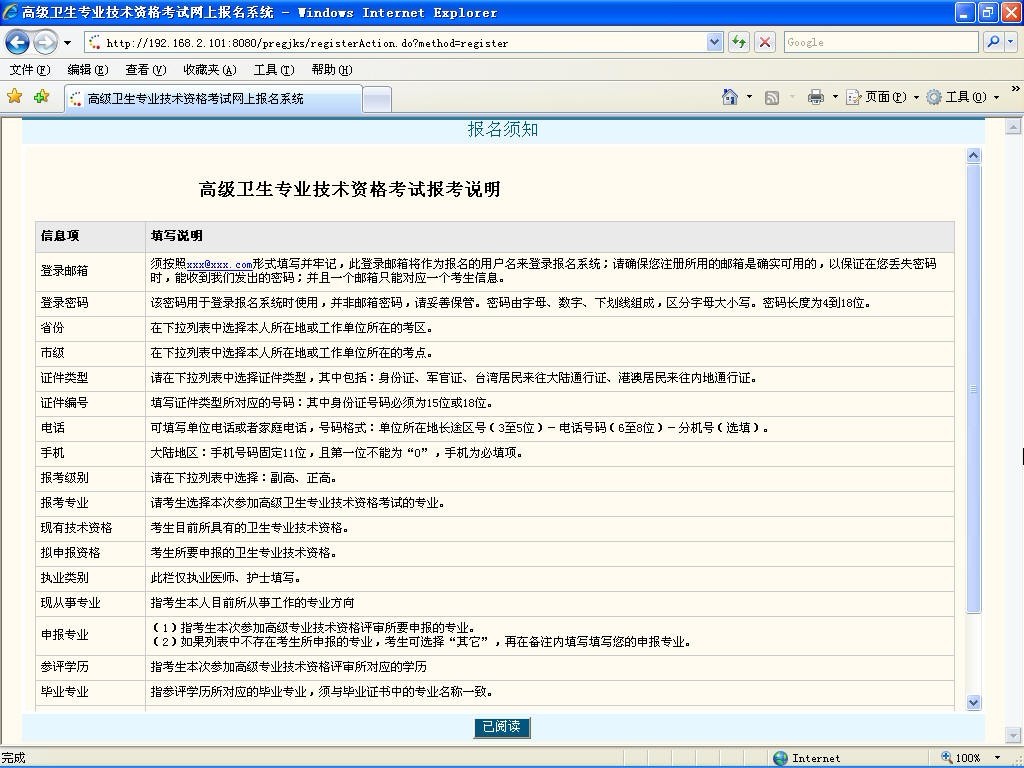Screen dimensions: 1024x768
Task: Click the 毕业专业 row label
Action: tap(64, 692)
